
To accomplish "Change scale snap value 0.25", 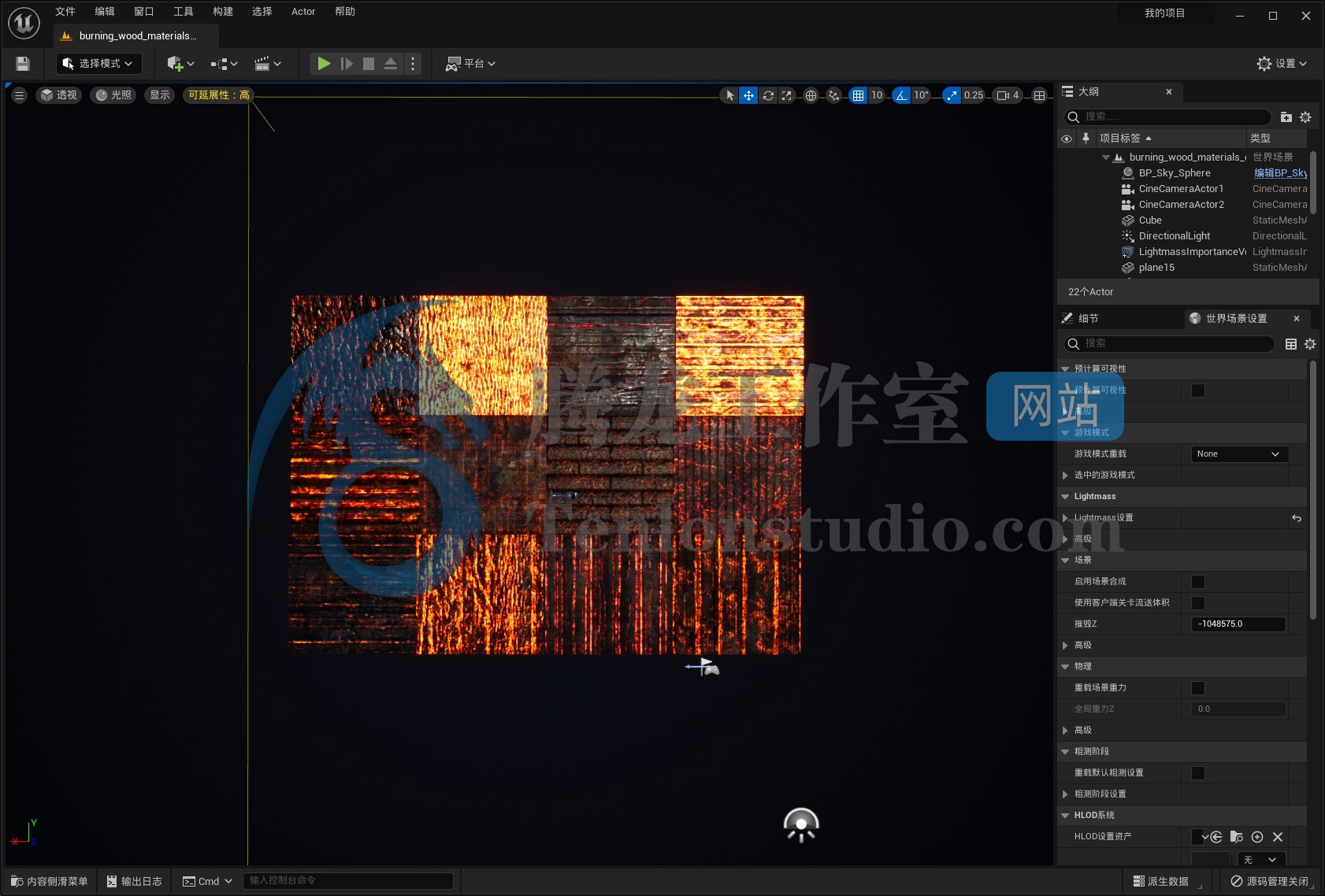I will click(x=974, y=95).
